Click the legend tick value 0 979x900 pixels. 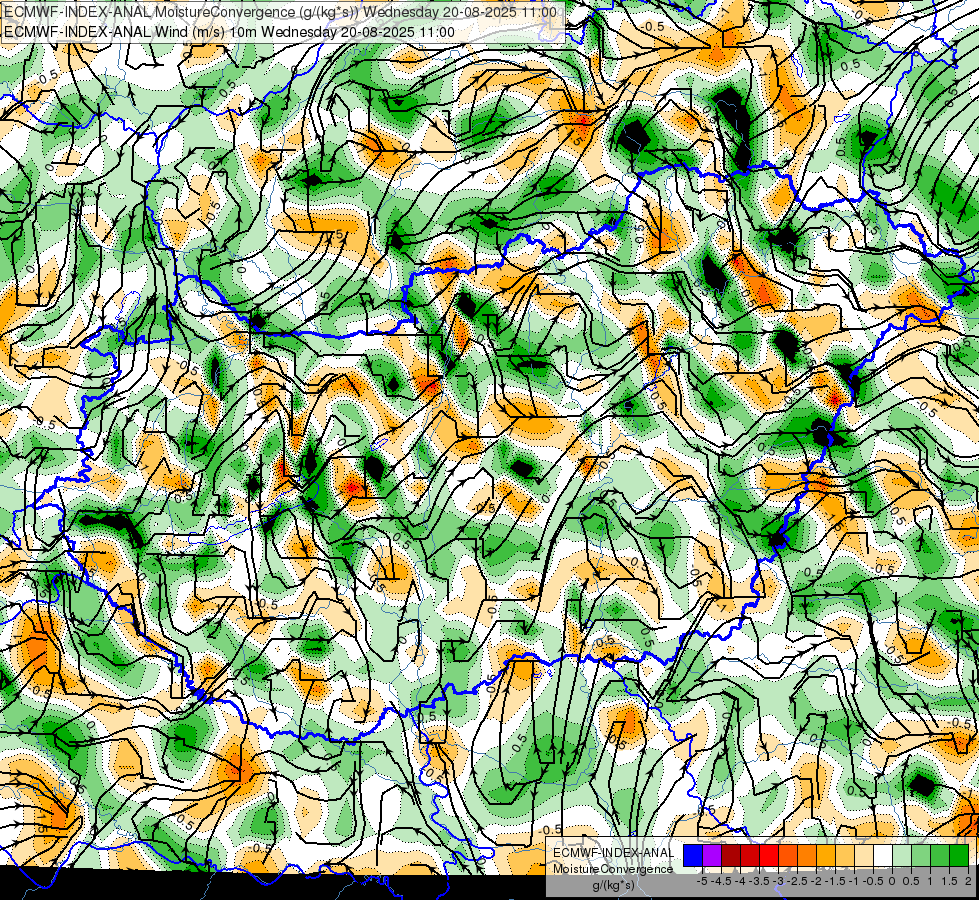point(892,881)
